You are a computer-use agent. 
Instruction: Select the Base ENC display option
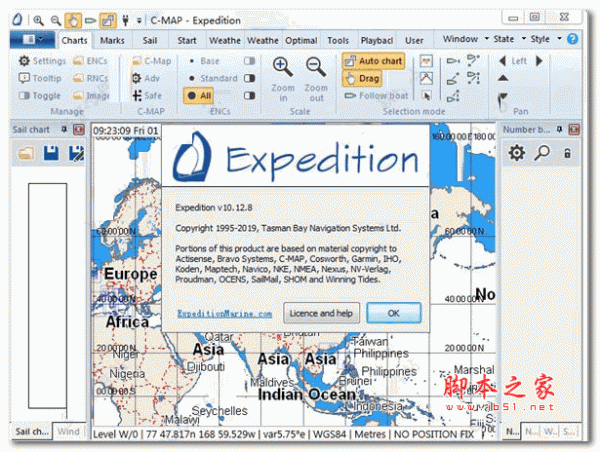click(205, 61)
